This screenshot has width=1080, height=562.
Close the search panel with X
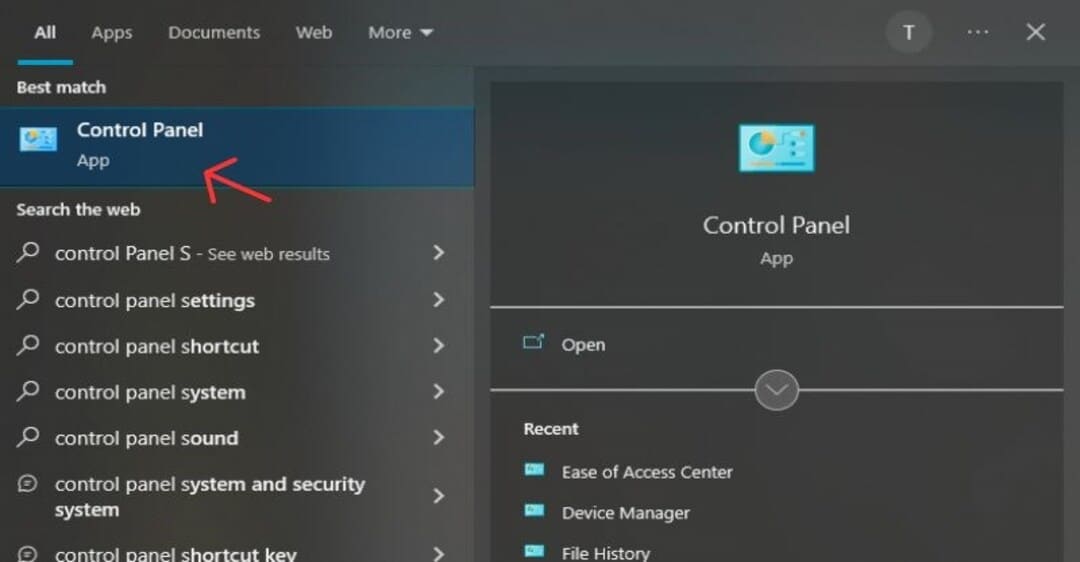(1036, 33)
